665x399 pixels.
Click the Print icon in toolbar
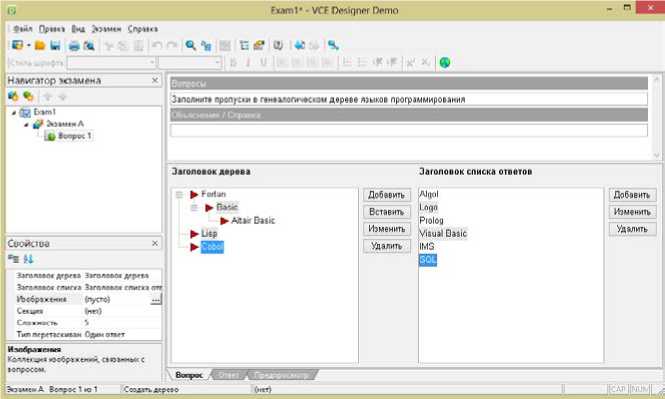[74, 45]
